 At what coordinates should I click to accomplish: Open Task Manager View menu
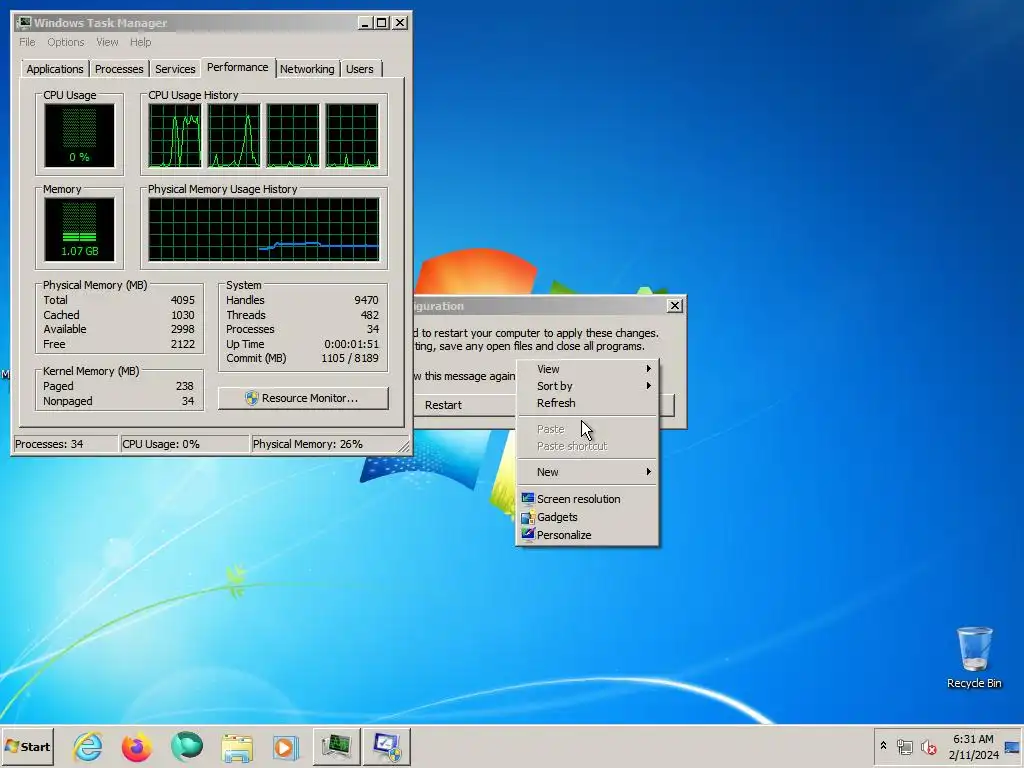[107, 42]
